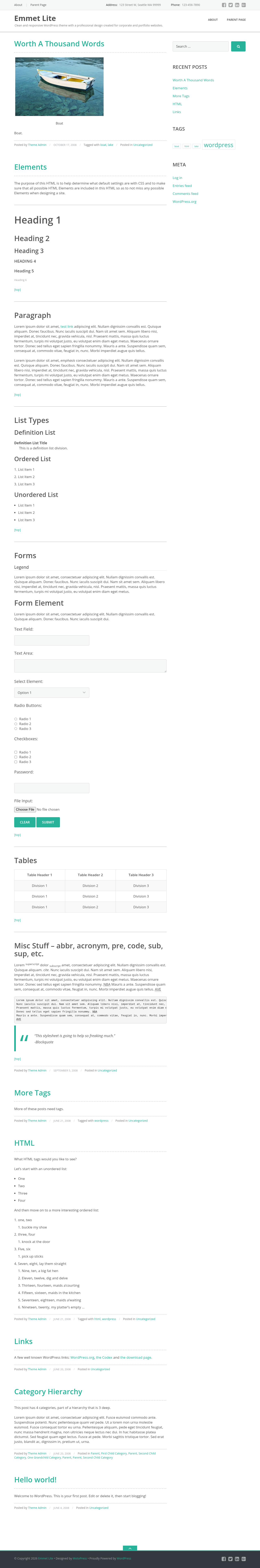Image resolution: width=260 pixels, height=1568 pixels.
Task: Click the Facebook icon in the footer
Action: (224, 1559)
